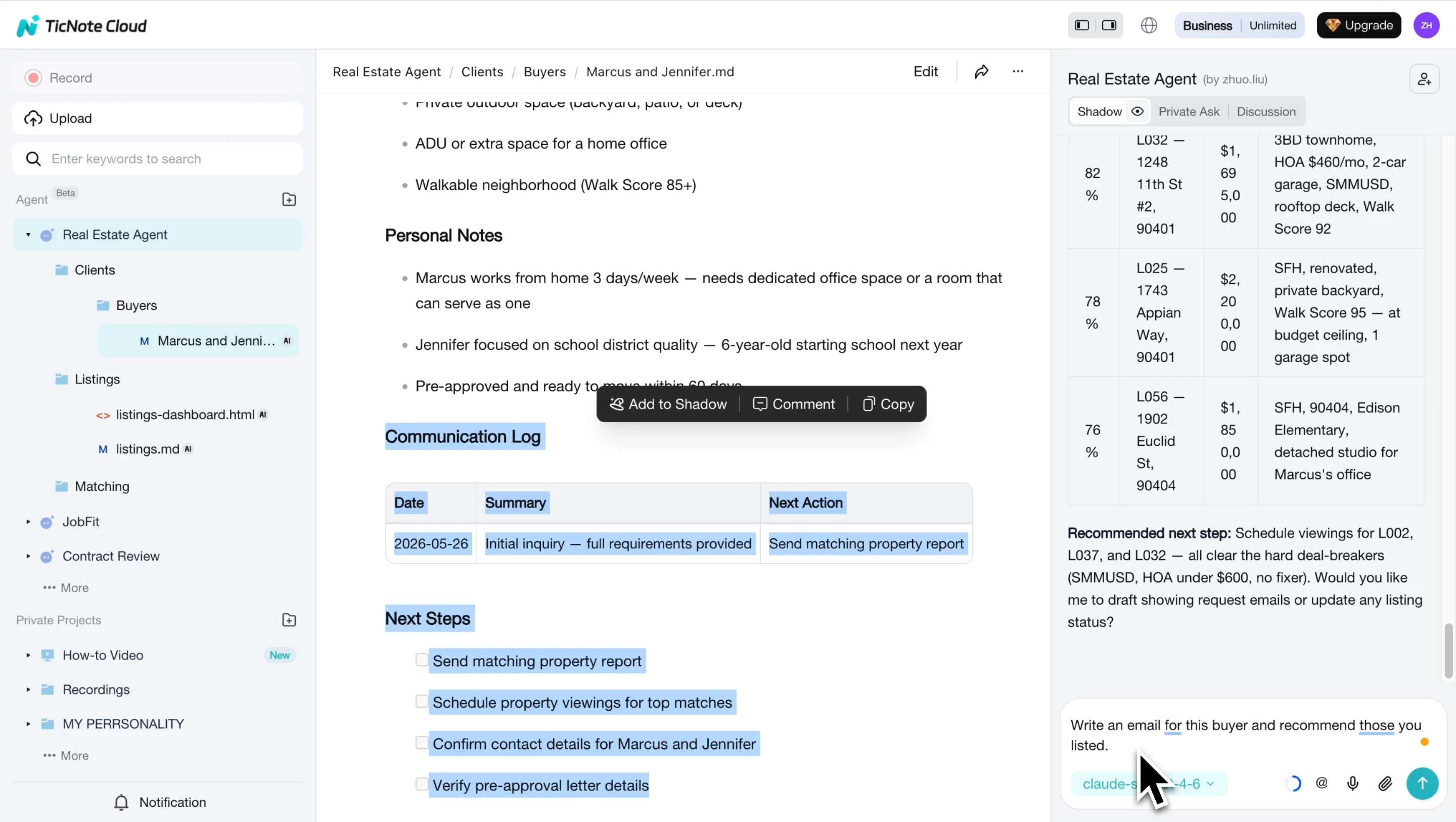The height and width of the screenshot is (822, 1456).
Task: Toggle the left sidebar panel icon
Action: click(x=1082, y=25)
